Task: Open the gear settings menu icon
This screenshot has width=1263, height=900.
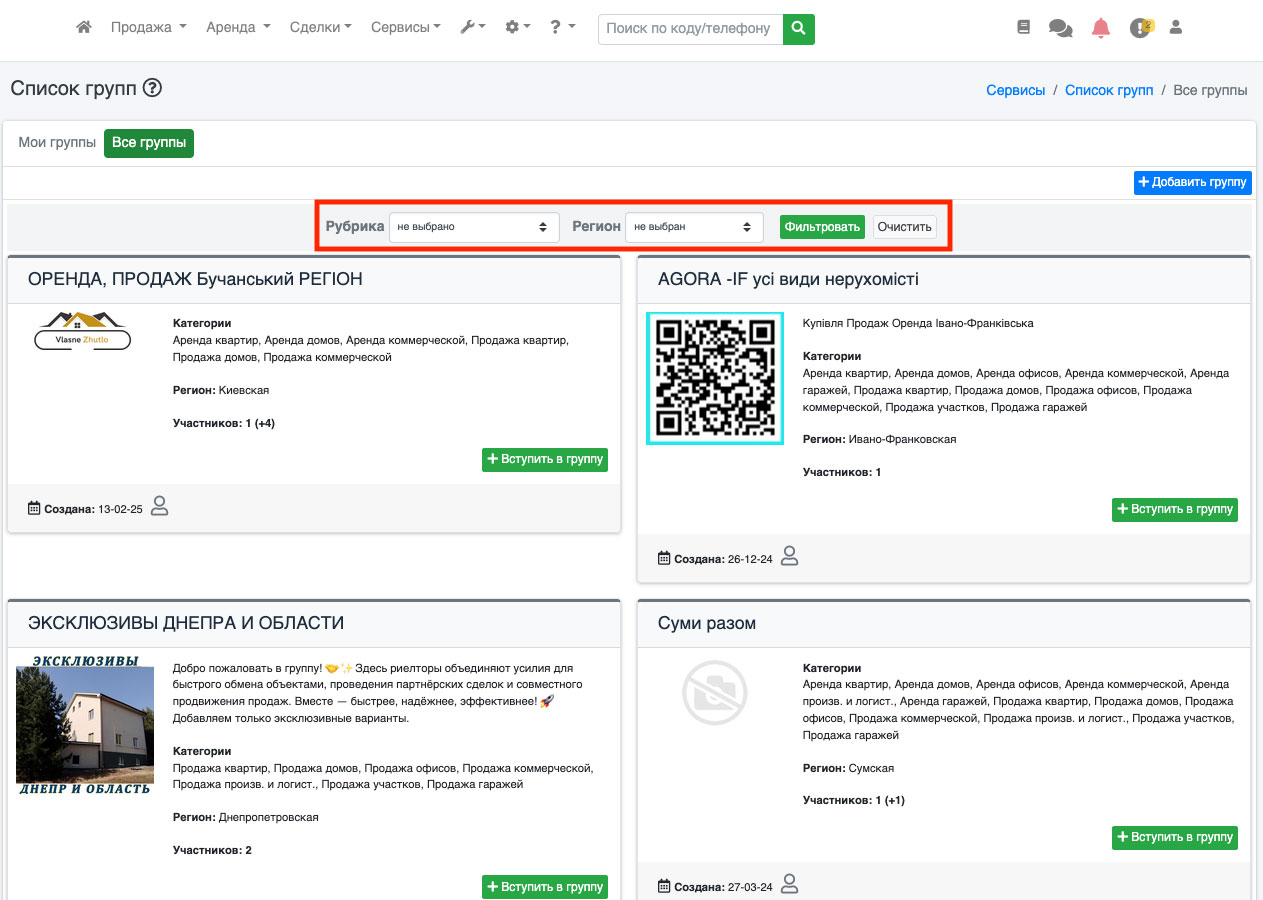Action: (517, 28)
